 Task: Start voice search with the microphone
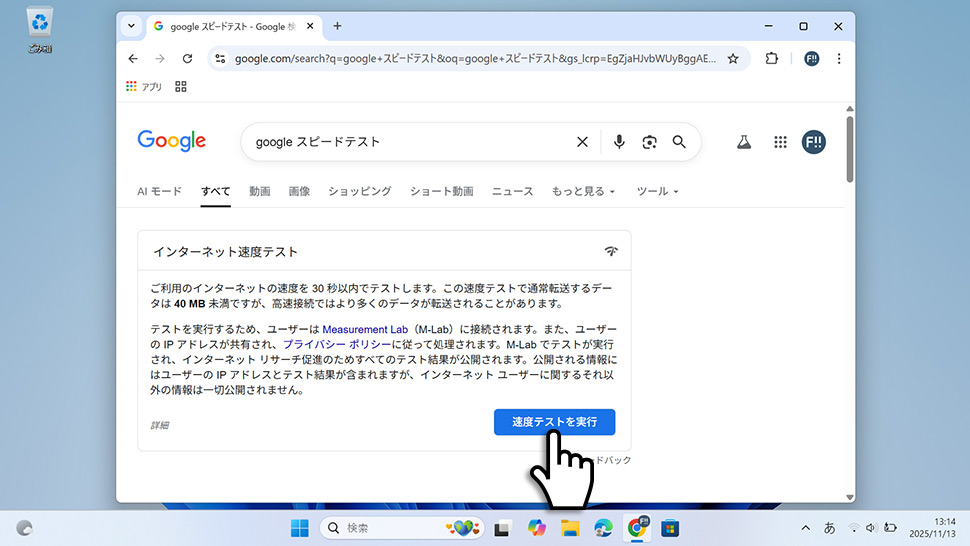(619, 142)
